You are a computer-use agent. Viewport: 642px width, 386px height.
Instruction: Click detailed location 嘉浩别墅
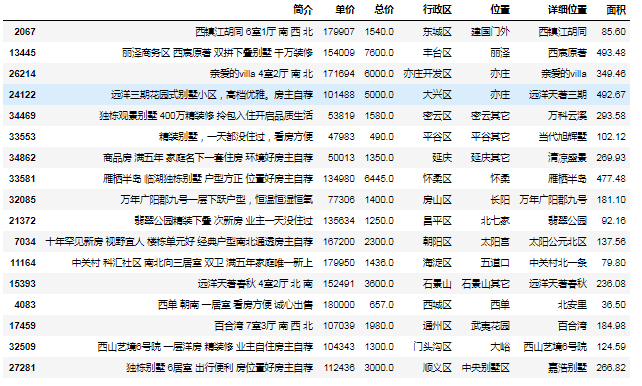[x=567, y=368]
